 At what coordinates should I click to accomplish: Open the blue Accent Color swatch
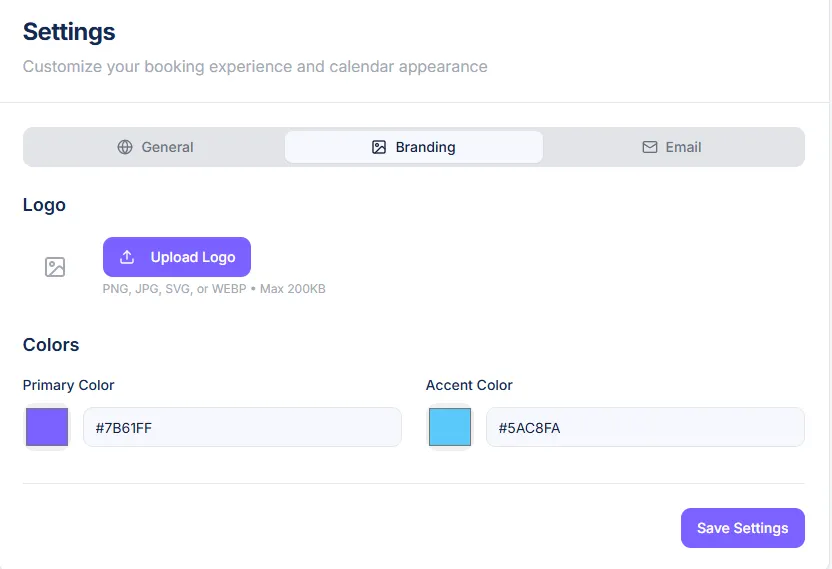(x=450, y=427)
